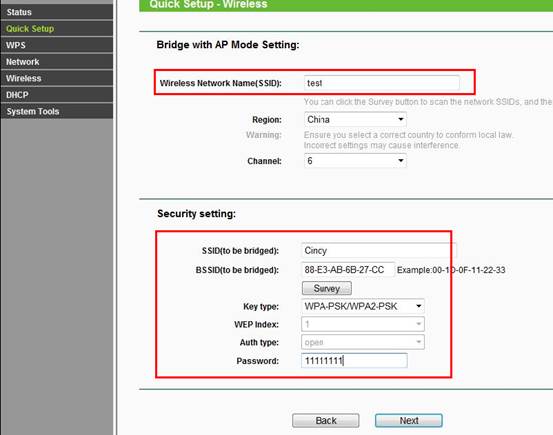This screenshot has width=553, height=435.
Task: Click the 'Warning:' label
Action: pos(264,135)
